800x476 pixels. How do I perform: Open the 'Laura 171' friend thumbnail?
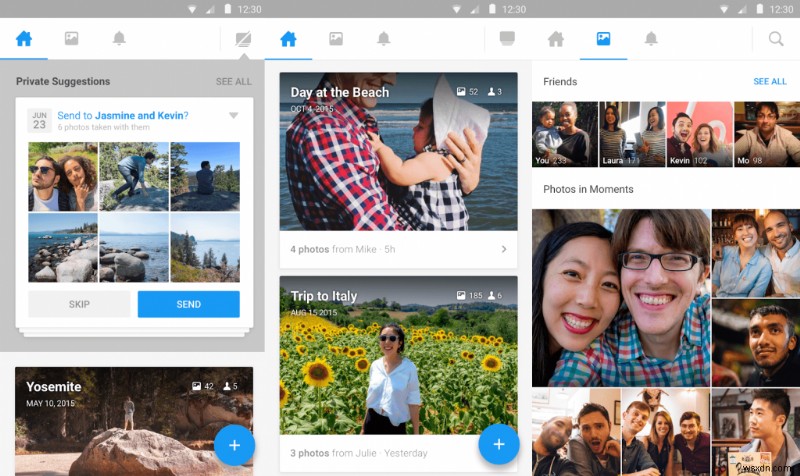coord(633,134)
